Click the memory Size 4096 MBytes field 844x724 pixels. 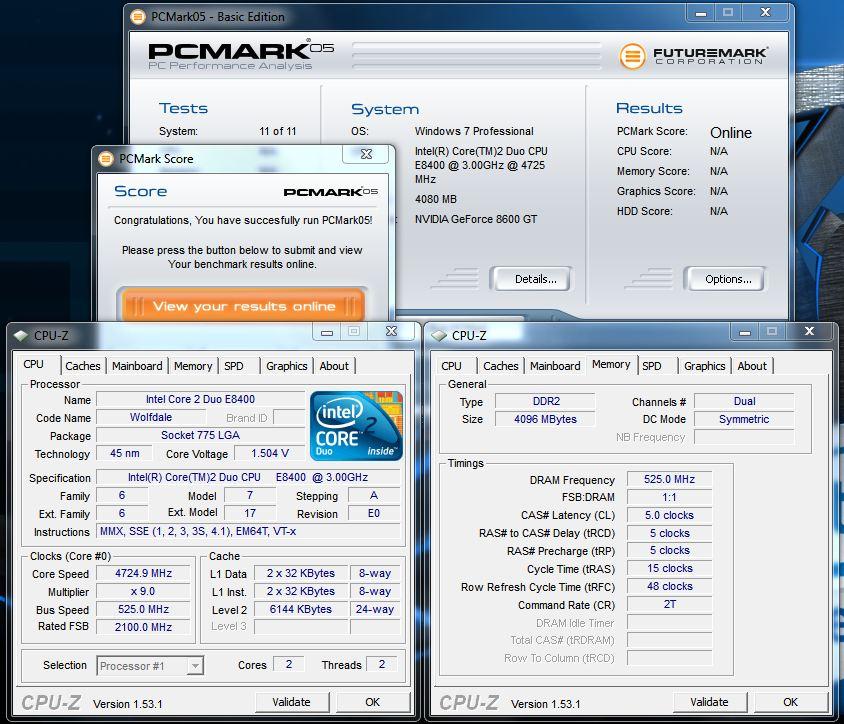pos(545,419)
